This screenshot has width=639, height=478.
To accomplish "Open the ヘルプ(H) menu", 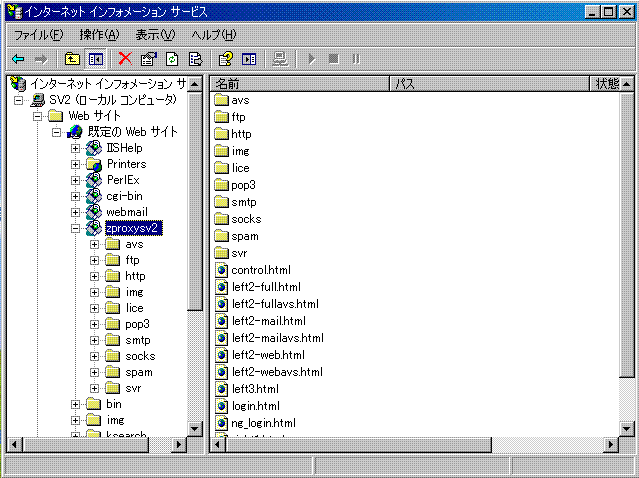I will point(214,35).
